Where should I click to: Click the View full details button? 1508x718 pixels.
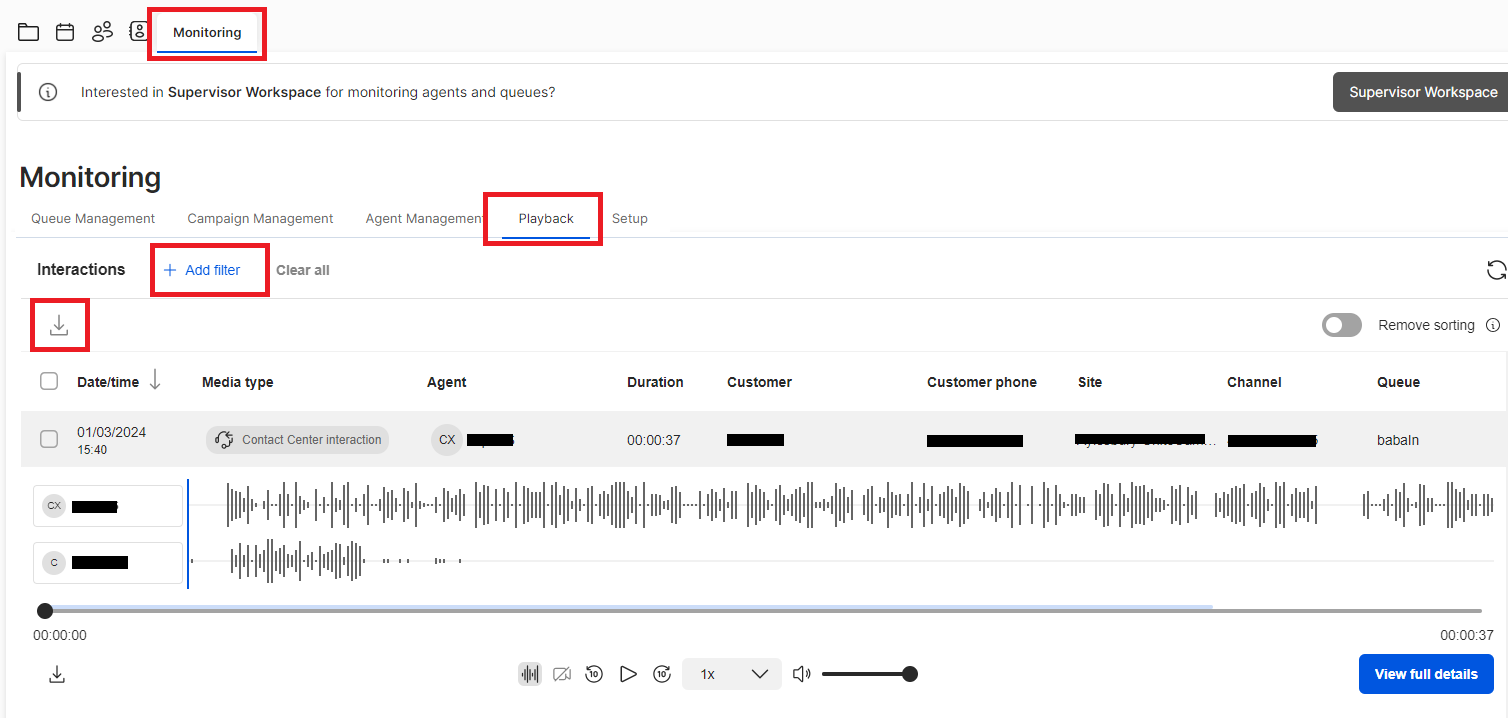tap(1425, 674)
